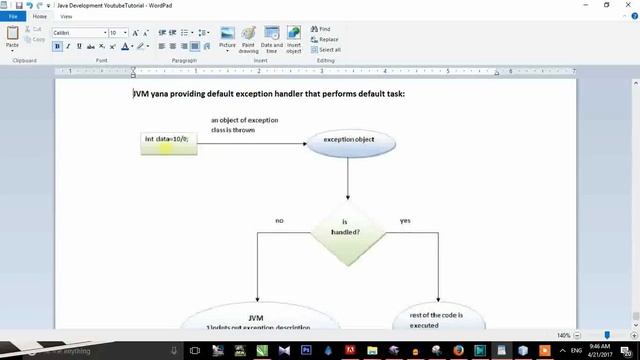
Task: Toggle strikethrough formatting
Action: (x=91, y=47)
